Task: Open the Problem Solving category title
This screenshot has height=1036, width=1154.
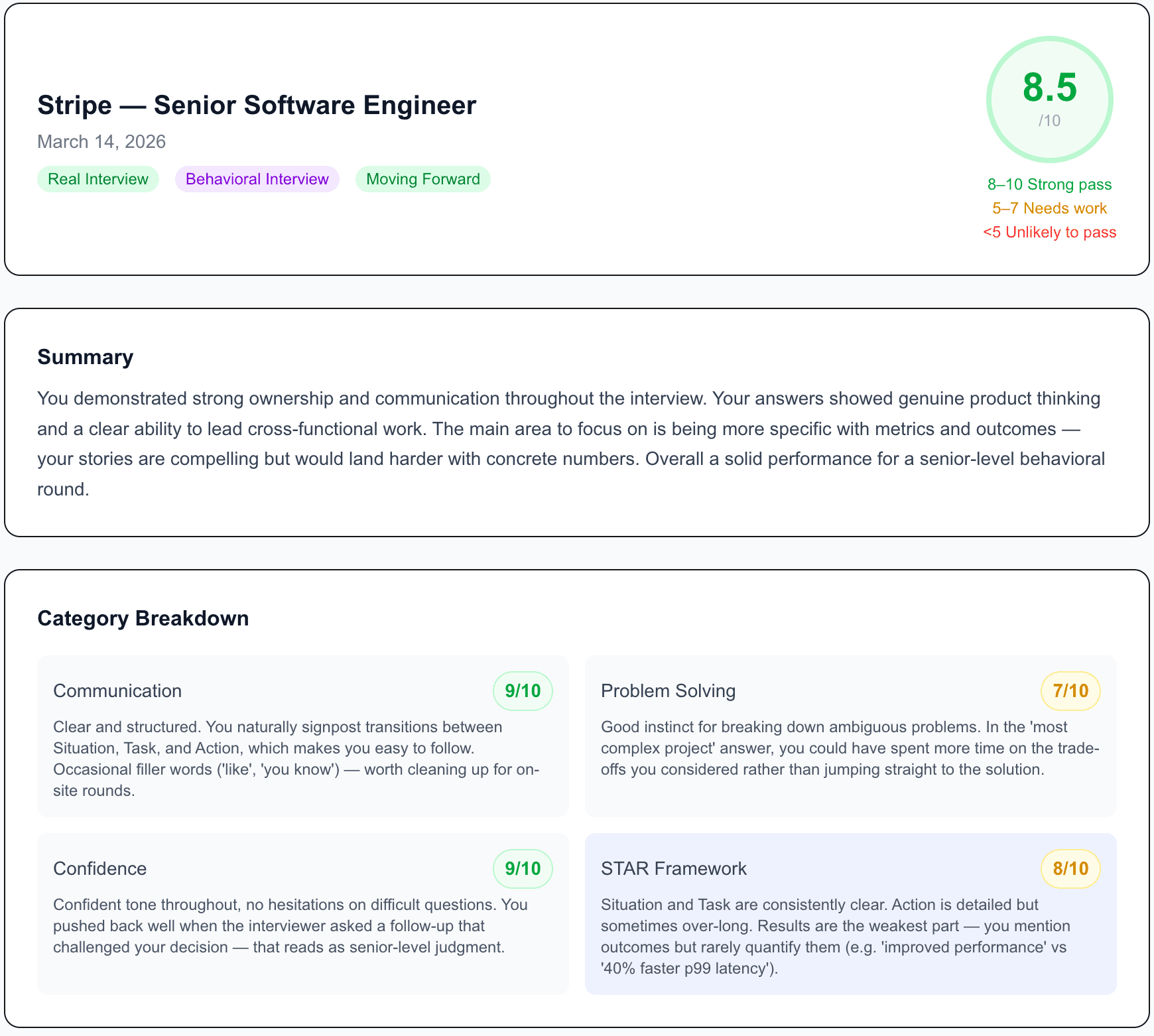Action: click(x=669, y=691)
